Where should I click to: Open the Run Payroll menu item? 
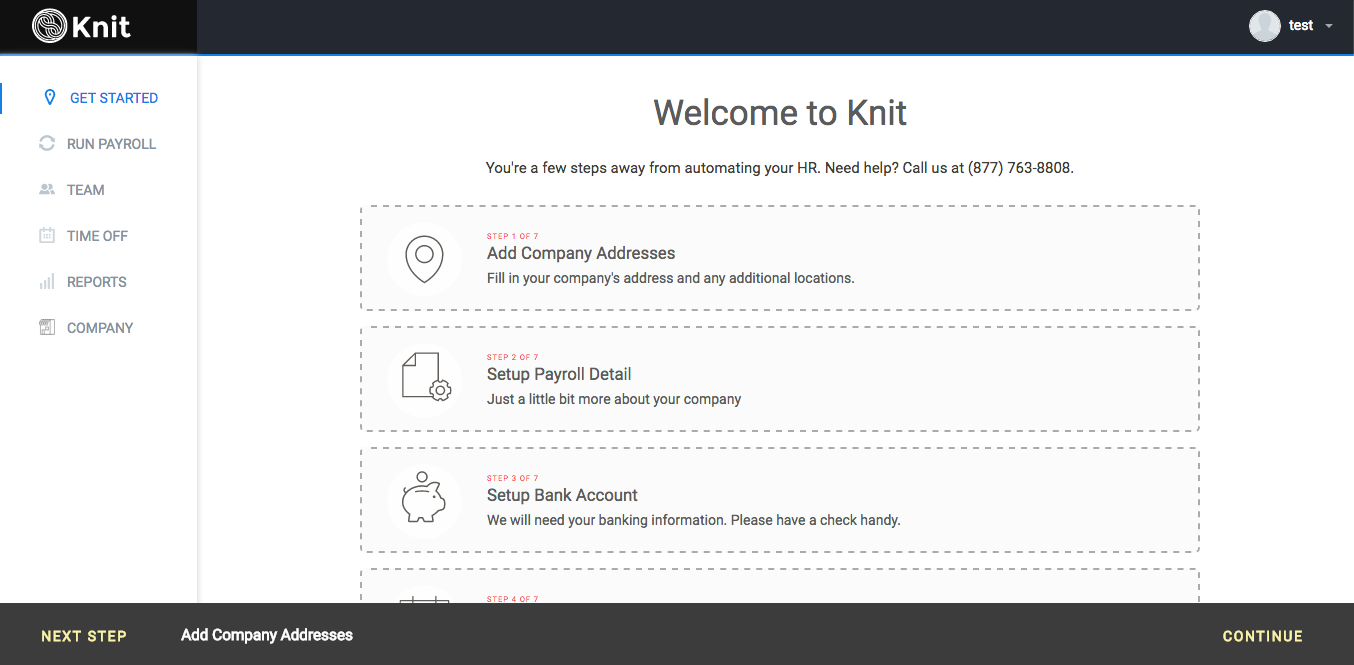coord(111,144)
